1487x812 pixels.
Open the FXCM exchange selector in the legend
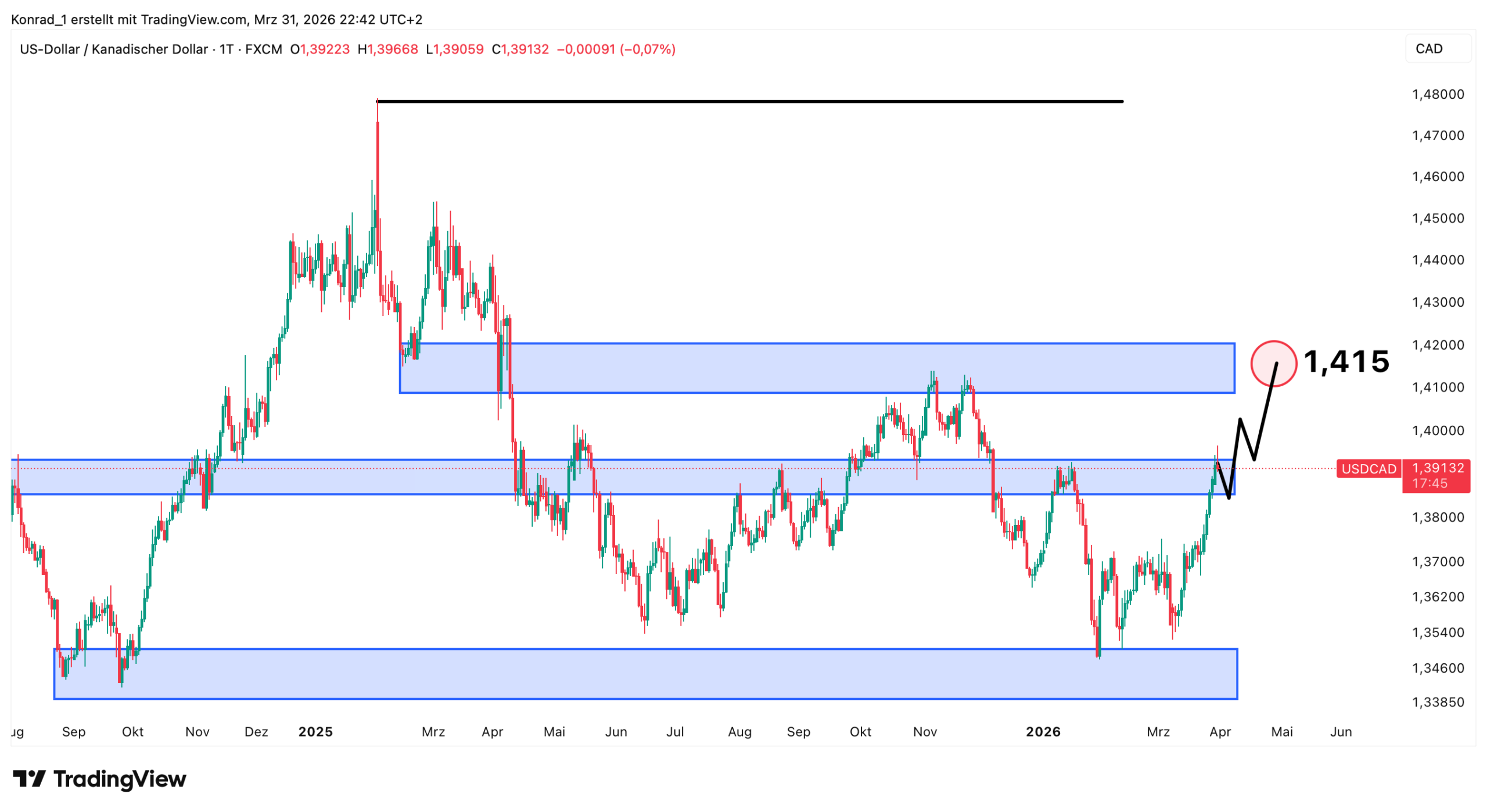click(263, 50)
